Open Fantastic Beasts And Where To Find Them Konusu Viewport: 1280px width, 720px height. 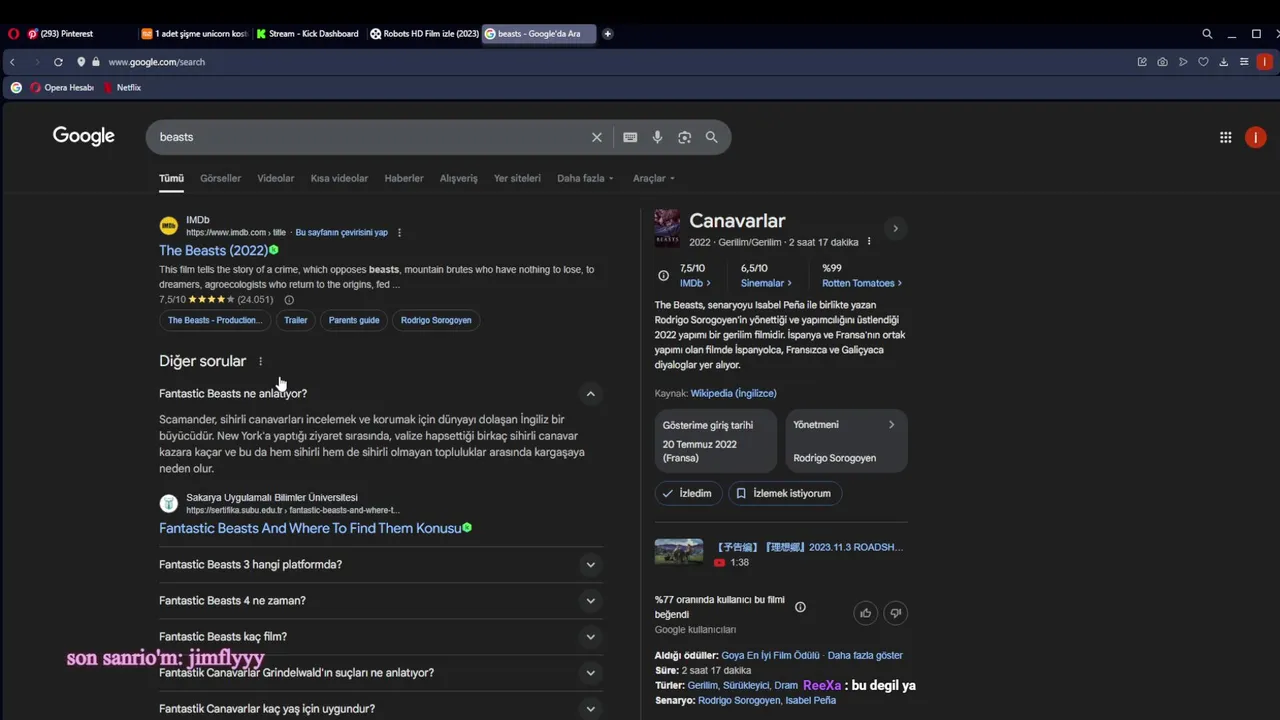(x=310, y=528)
